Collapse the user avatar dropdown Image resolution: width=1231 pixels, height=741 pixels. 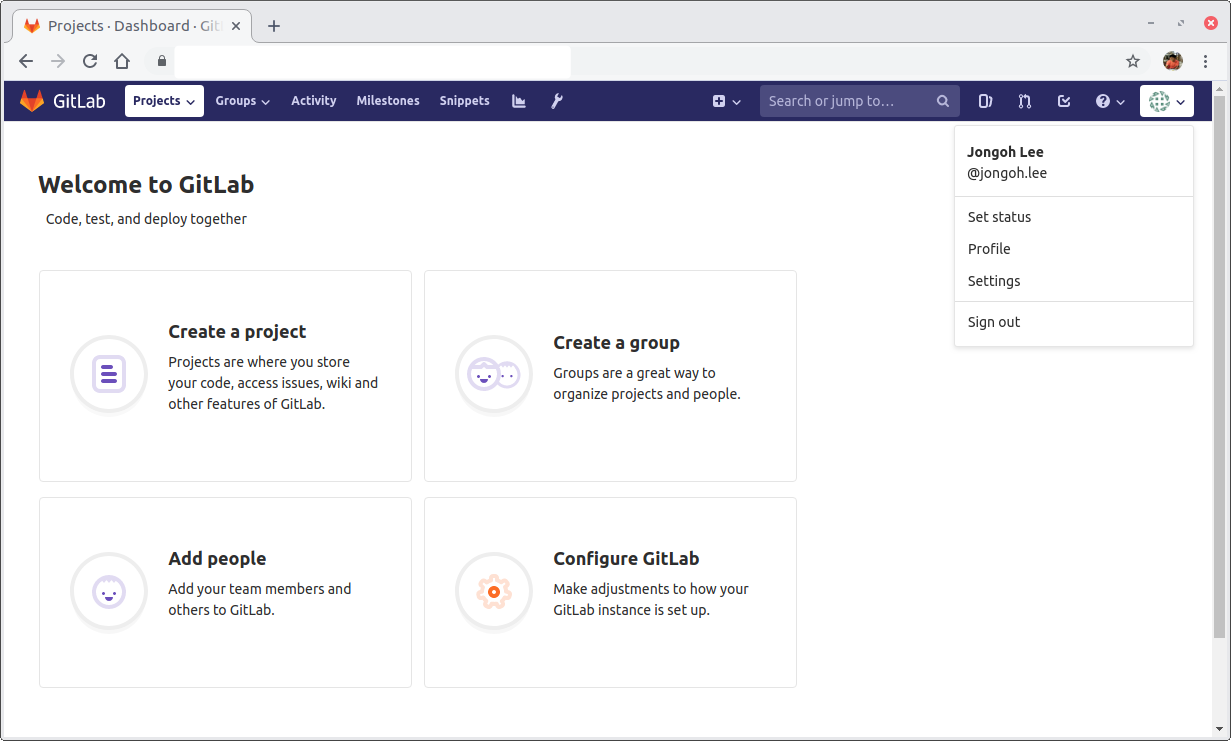[1167, 101]
